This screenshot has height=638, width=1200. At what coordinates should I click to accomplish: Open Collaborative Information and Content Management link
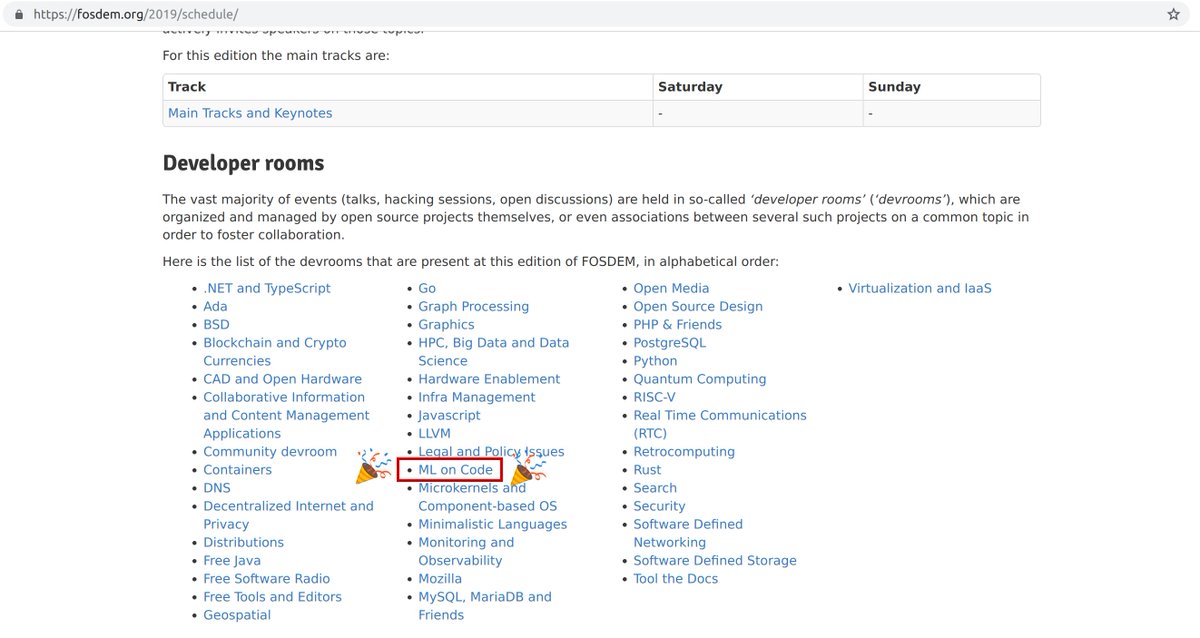coord(286,415)
